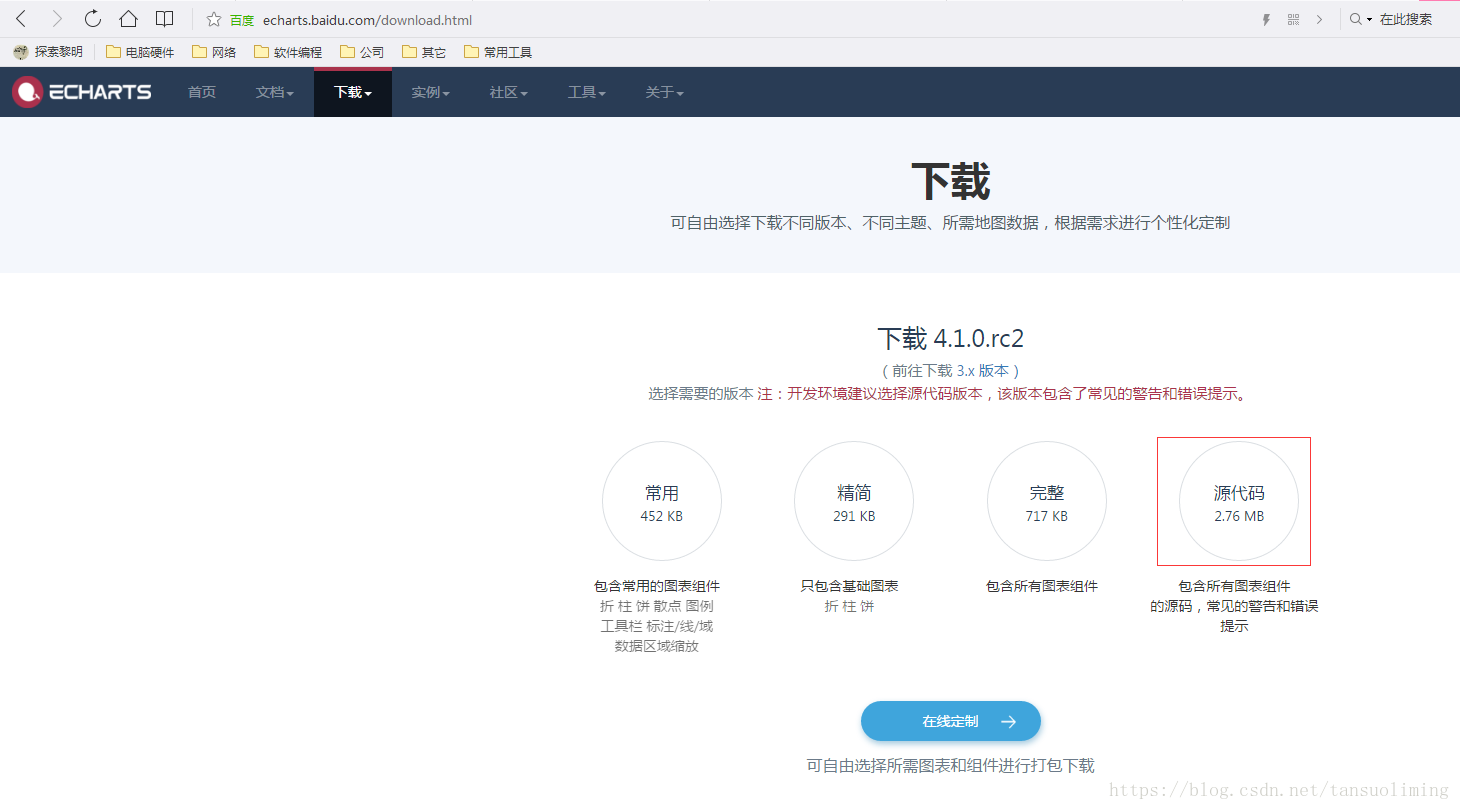Image resolution: width=1460 pixels, height=810 pixels.
Task: Expand the 文档 nav dropdown
Action: (275, 92)
